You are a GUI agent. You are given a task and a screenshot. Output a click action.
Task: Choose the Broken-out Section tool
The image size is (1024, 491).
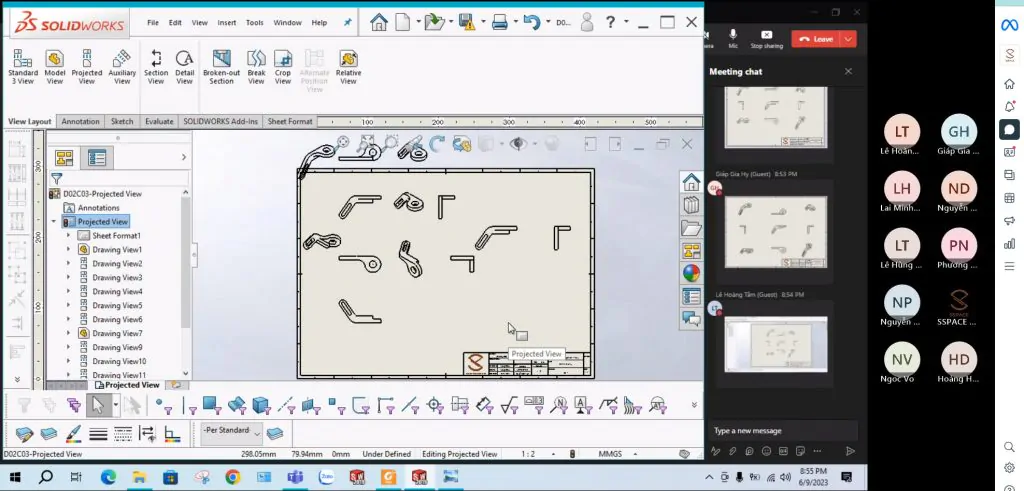click(221, 67)
